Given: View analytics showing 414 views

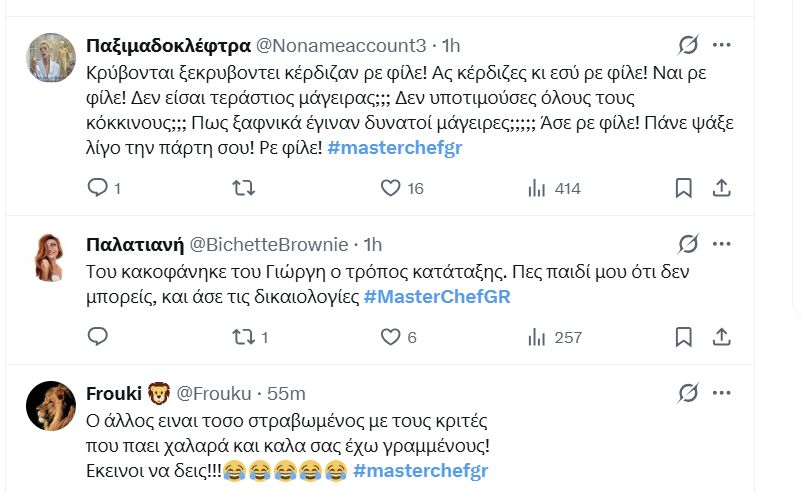Looking at the screenshot, I should 537,188.
